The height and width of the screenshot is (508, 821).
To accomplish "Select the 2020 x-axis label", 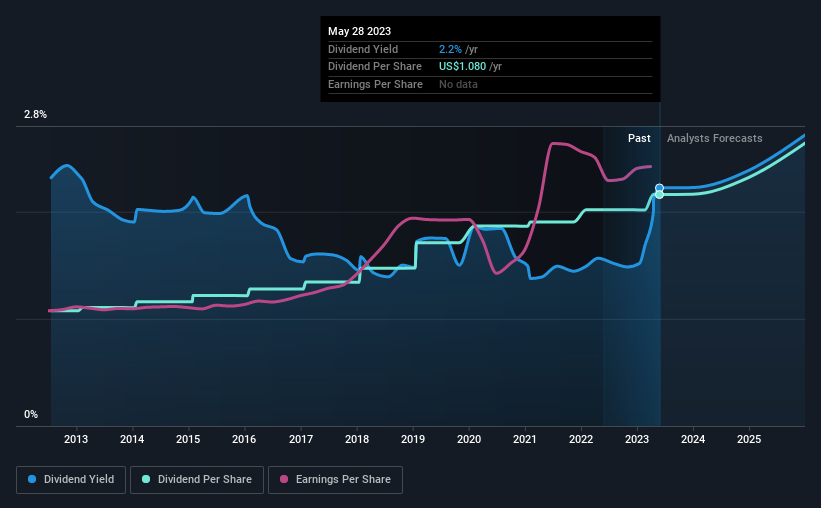I will pyautogui.click(x=469, y=439).
